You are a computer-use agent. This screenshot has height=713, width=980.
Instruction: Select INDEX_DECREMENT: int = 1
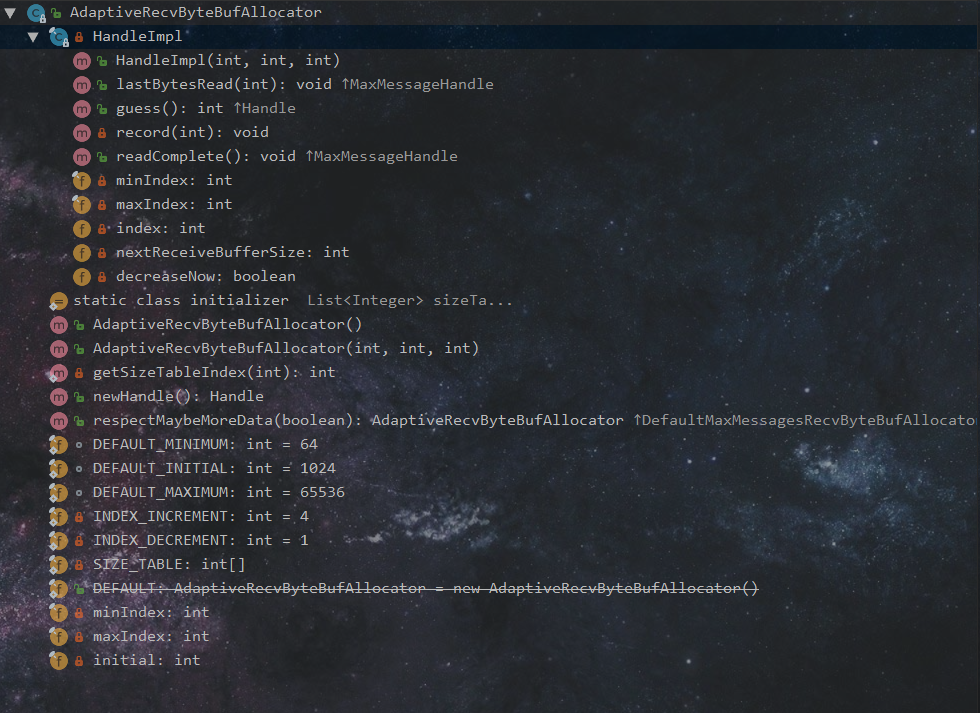pos(201,541)
